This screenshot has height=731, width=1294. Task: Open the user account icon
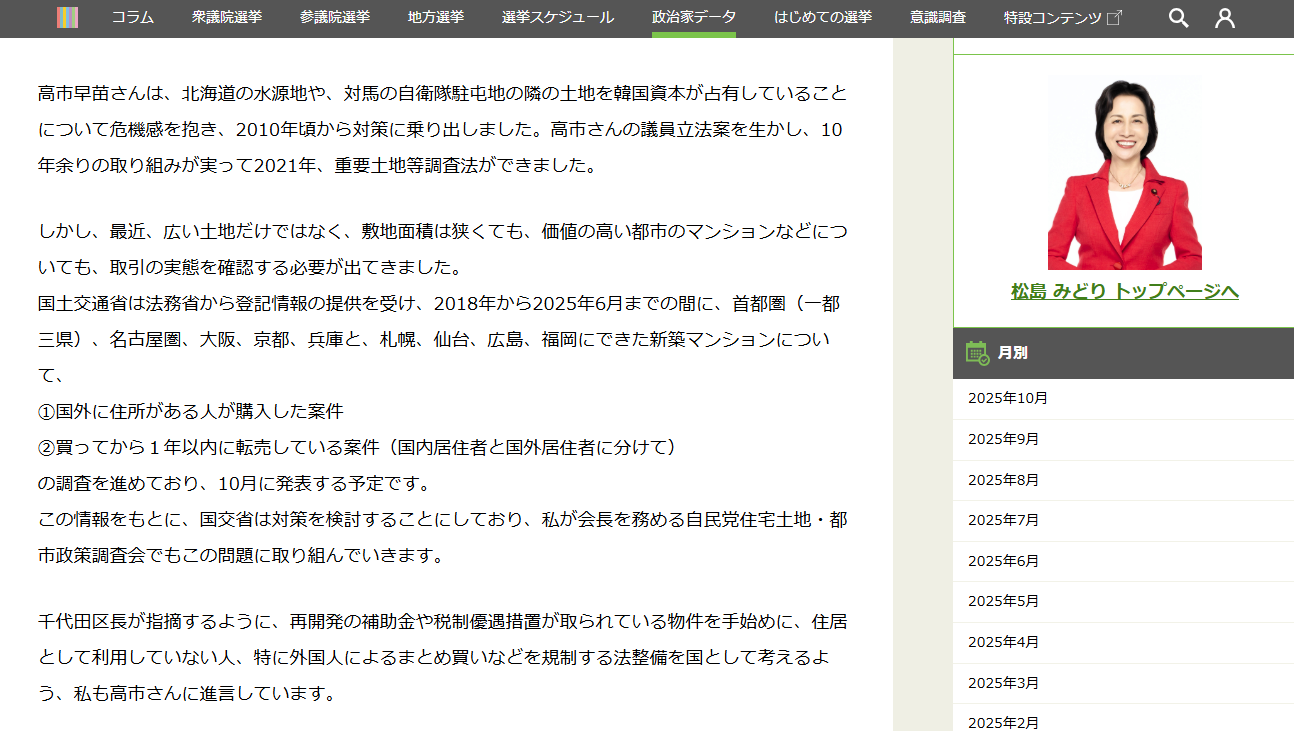coord(1225,18)
